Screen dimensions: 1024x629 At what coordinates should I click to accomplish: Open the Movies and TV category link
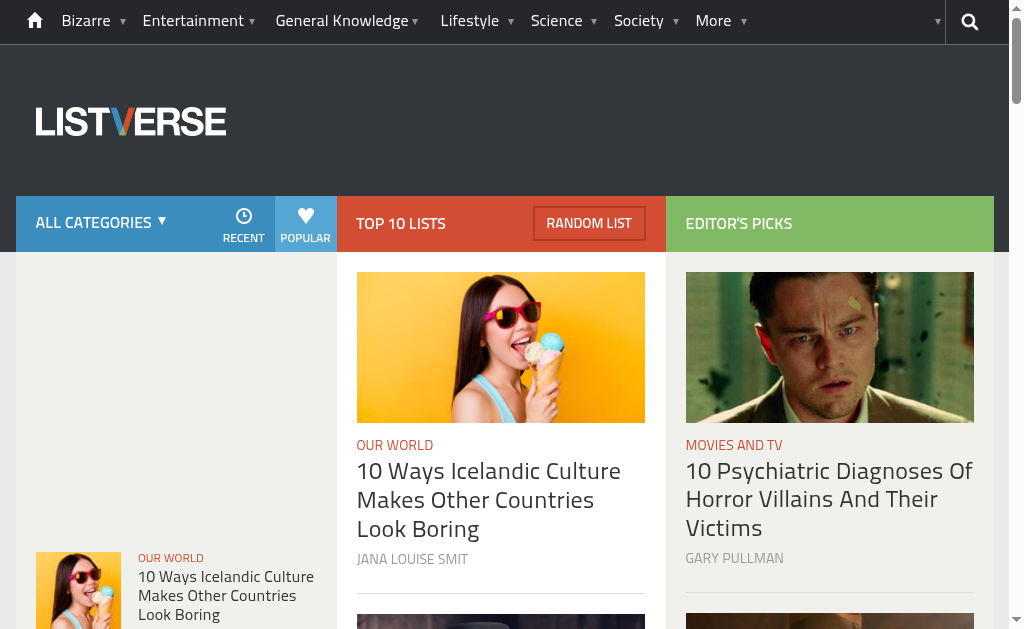[733, 445]
